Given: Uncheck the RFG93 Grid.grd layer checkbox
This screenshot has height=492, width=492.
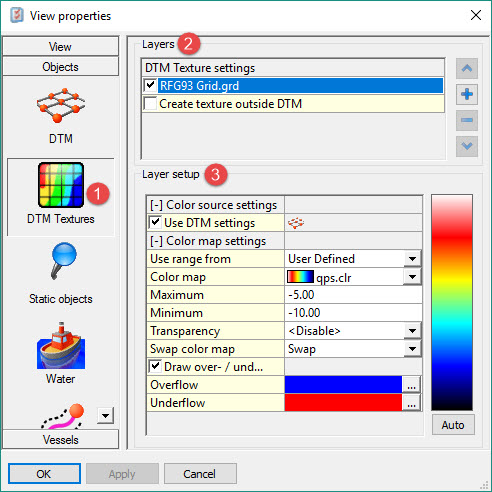Looking at the screenshot, I should (150, 85).
